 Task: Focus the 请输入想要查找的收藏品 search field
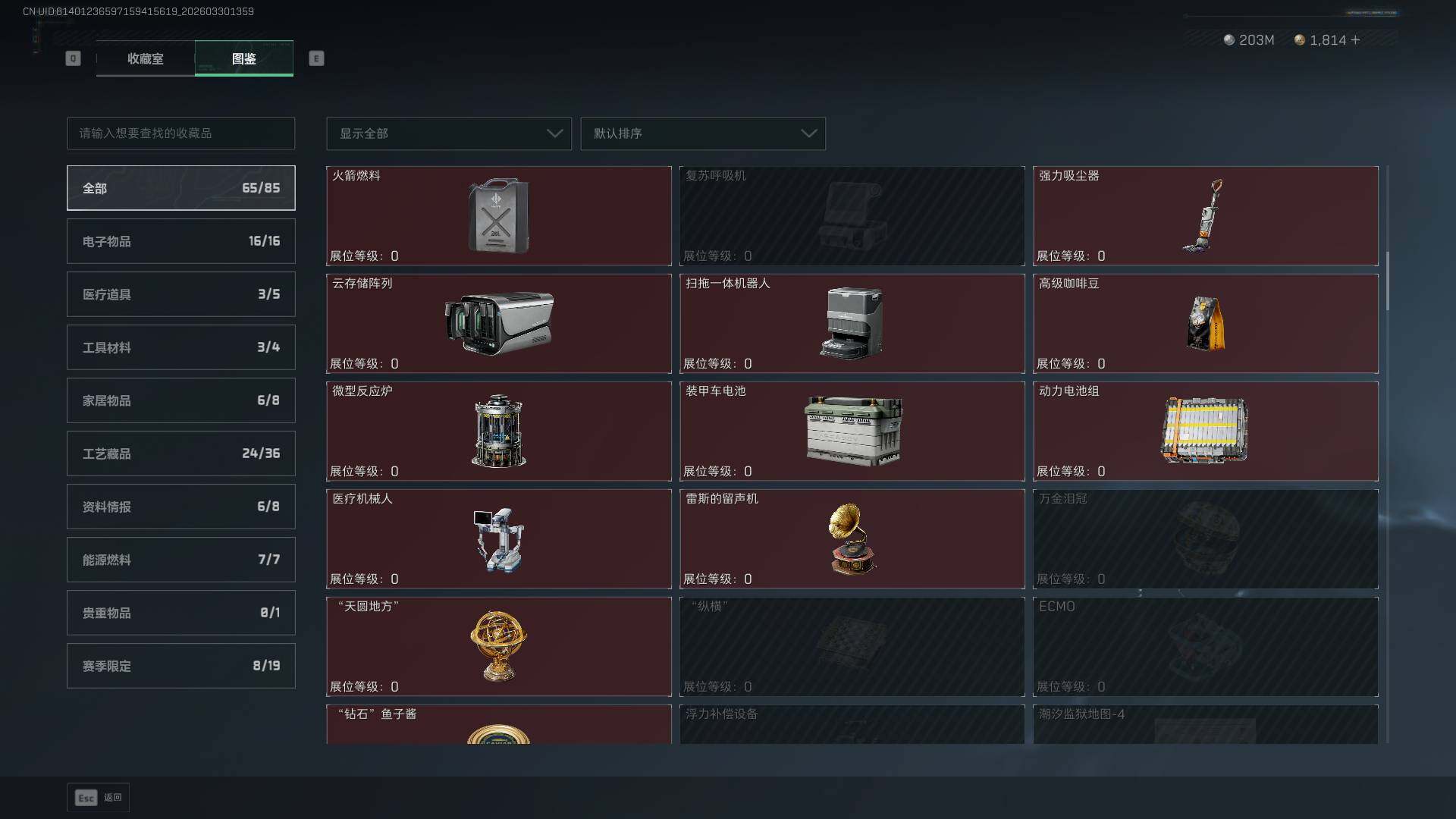181,133
